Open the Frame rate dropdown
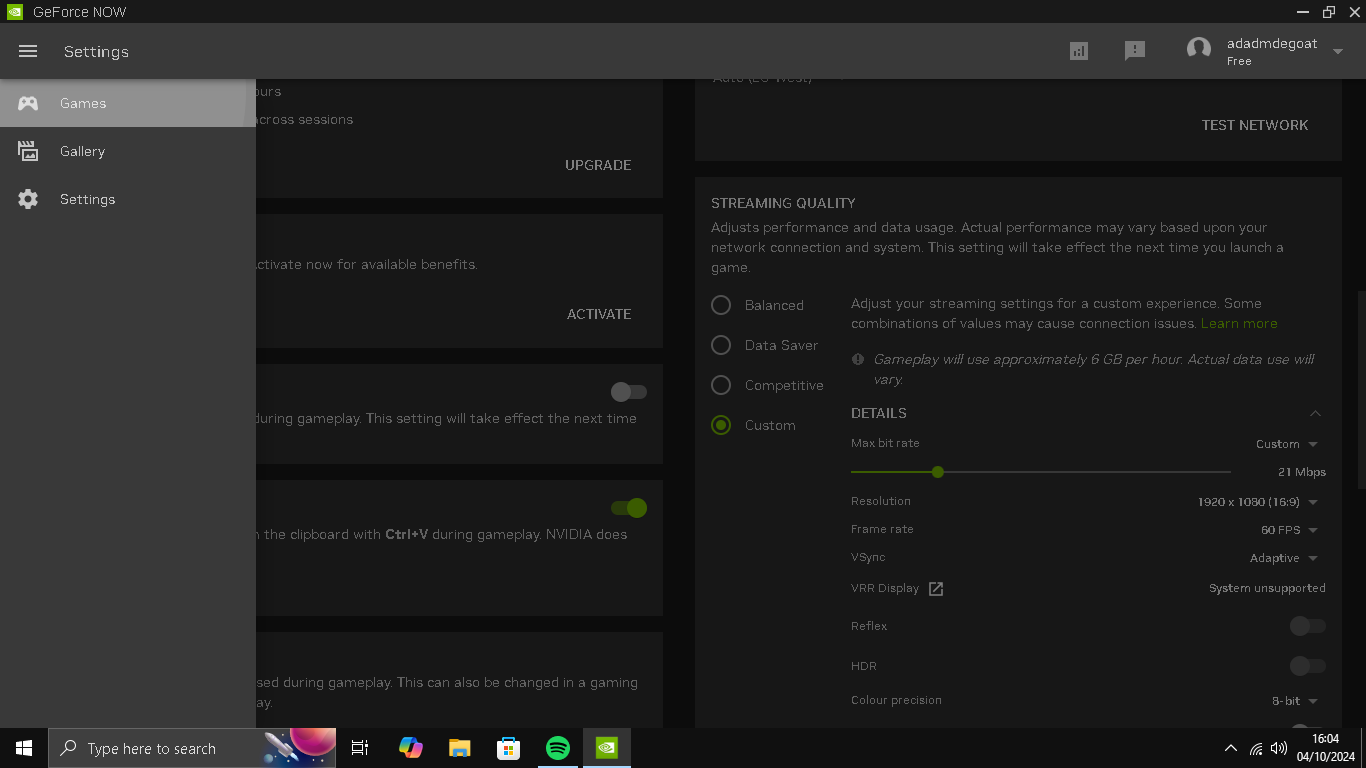The image size is (1366, 768). (1290, 530)
